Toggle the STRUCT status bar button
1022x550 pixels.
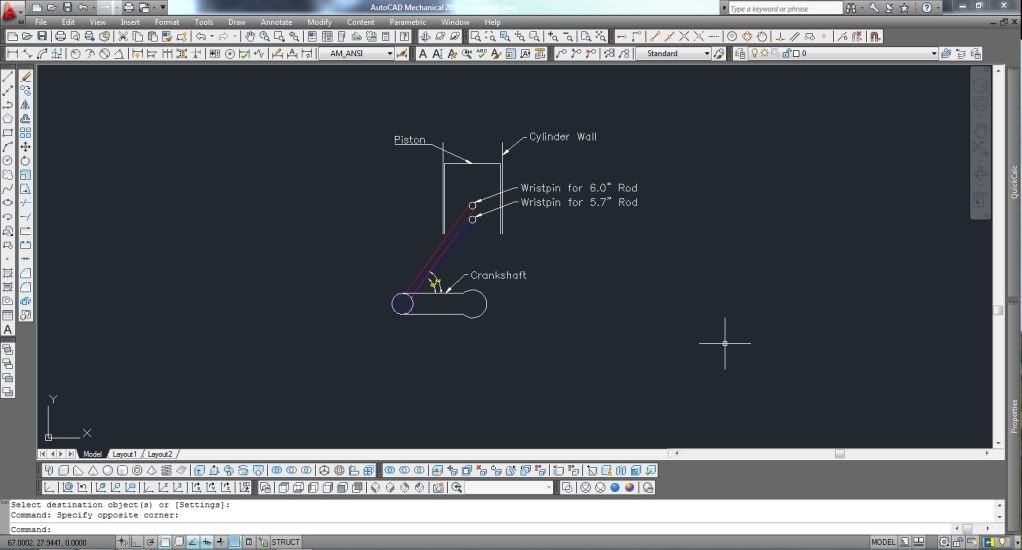point(285,542)
